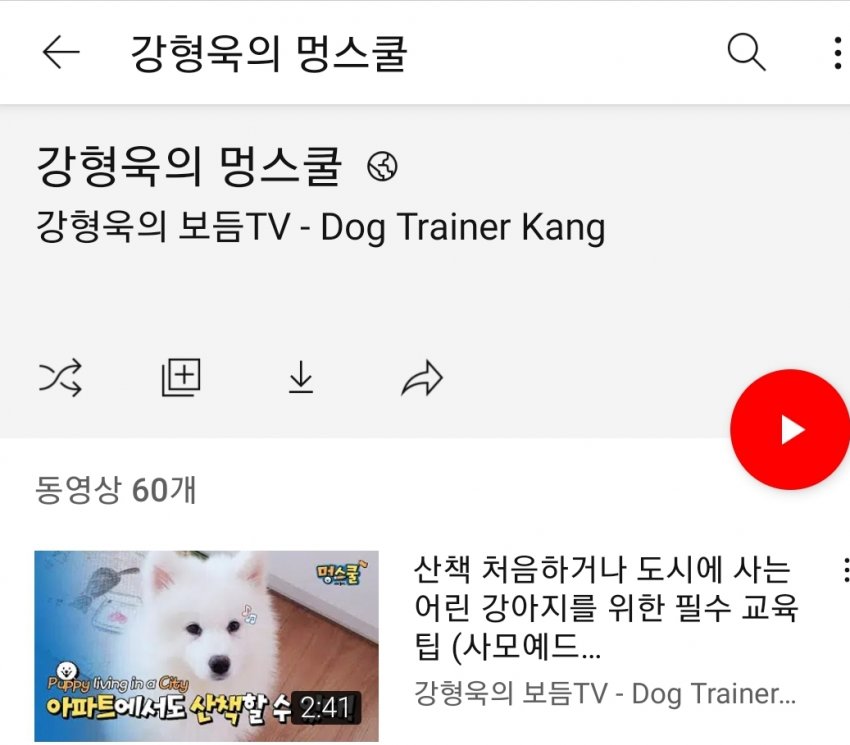Open the Samoyed puppy video thumbnail
Screen dimensions: 850x745
[x=207, y=646]
